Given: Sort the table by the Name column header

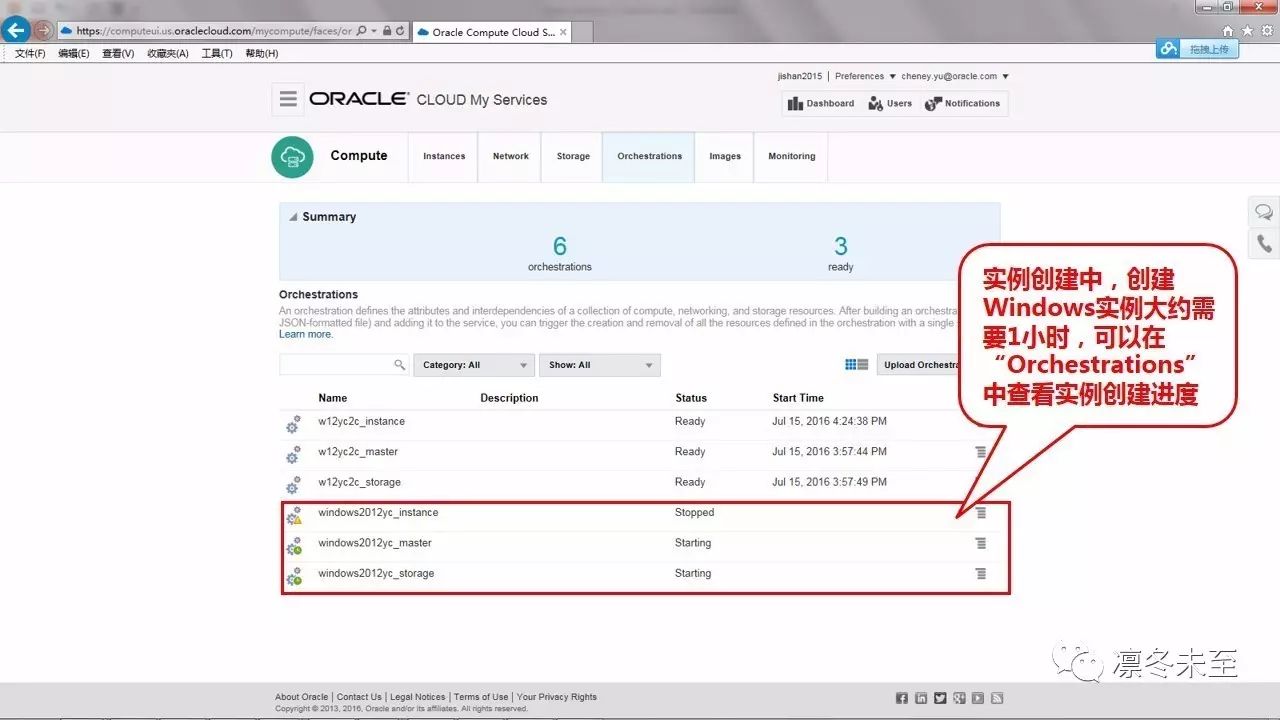Looking at the screenshot, I should (x=333, y=398).
